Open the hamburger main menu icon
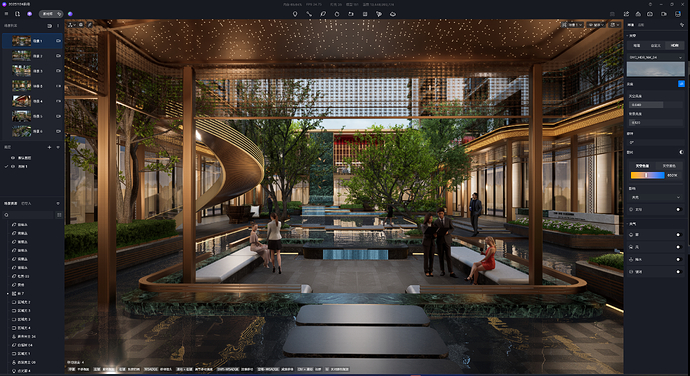Screen dimensions: 690x376 click(x=6, y=14)
